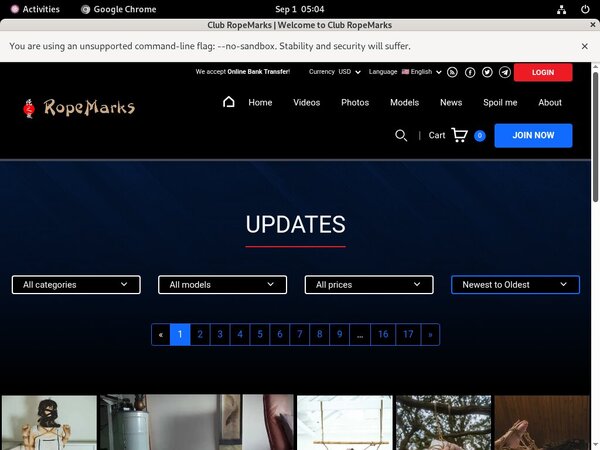Open the shopping cart icon

coord(459,136)
